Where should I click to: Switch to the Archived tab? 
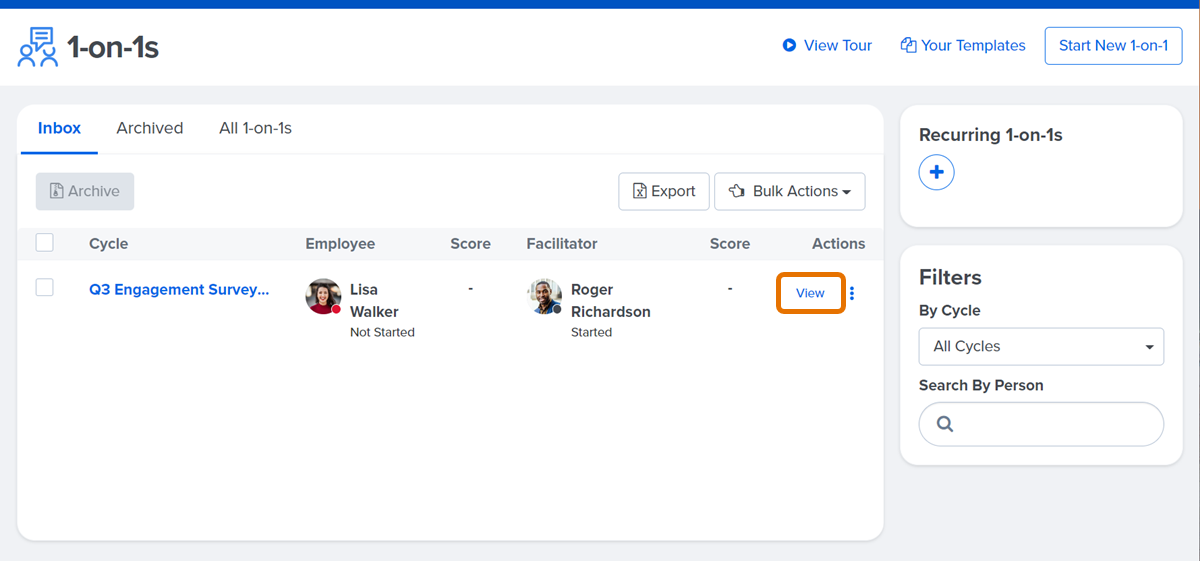149,128
